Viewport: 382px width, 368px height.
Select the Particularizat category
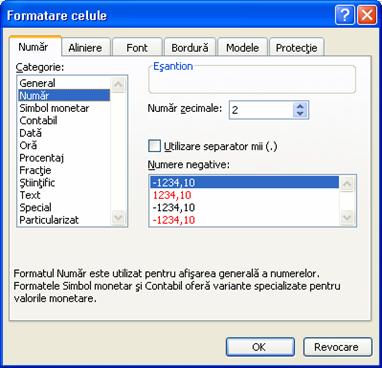click(49, 220)
